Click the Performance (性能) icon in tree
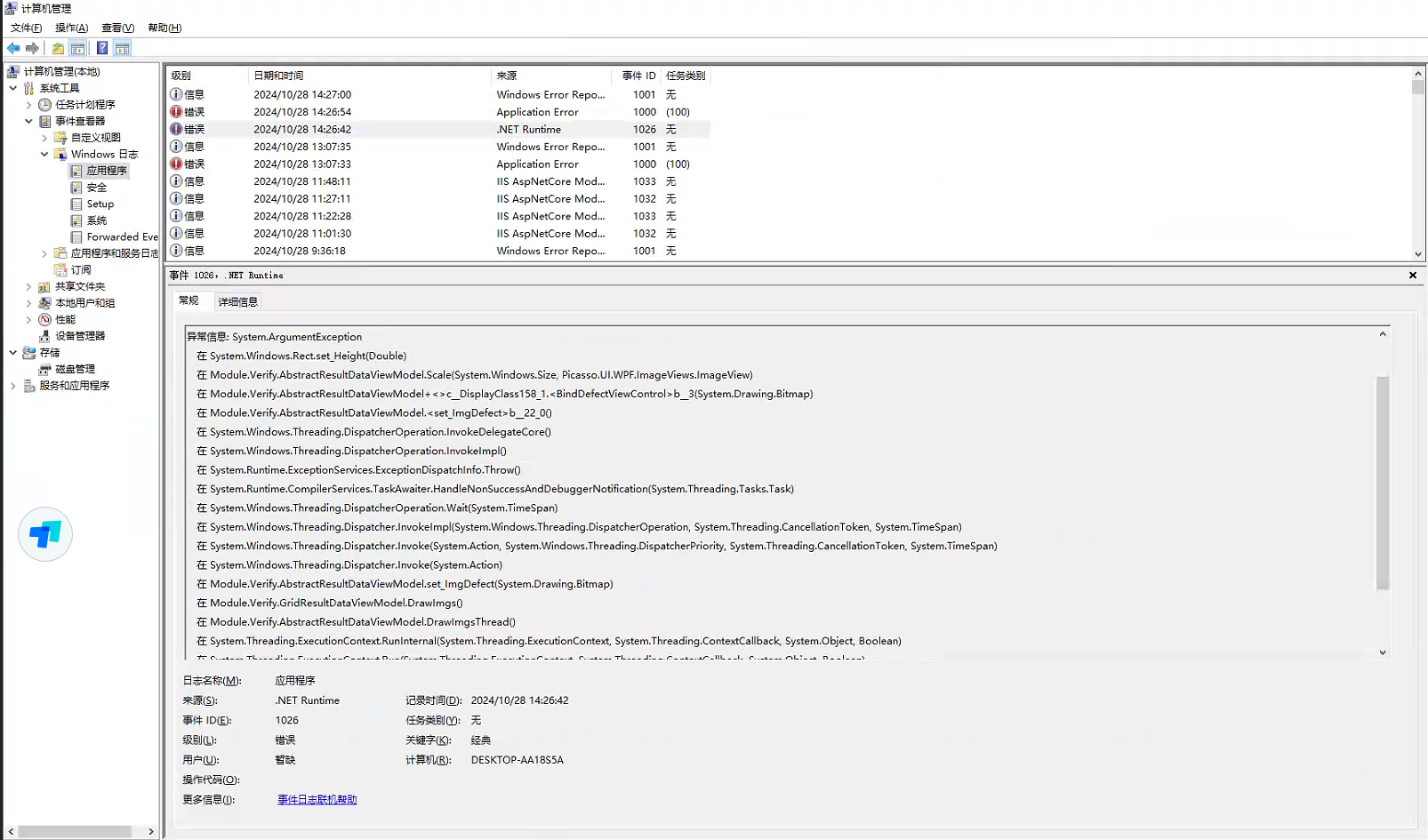This screenshot has width=1428, height=840. click(44, 319)
